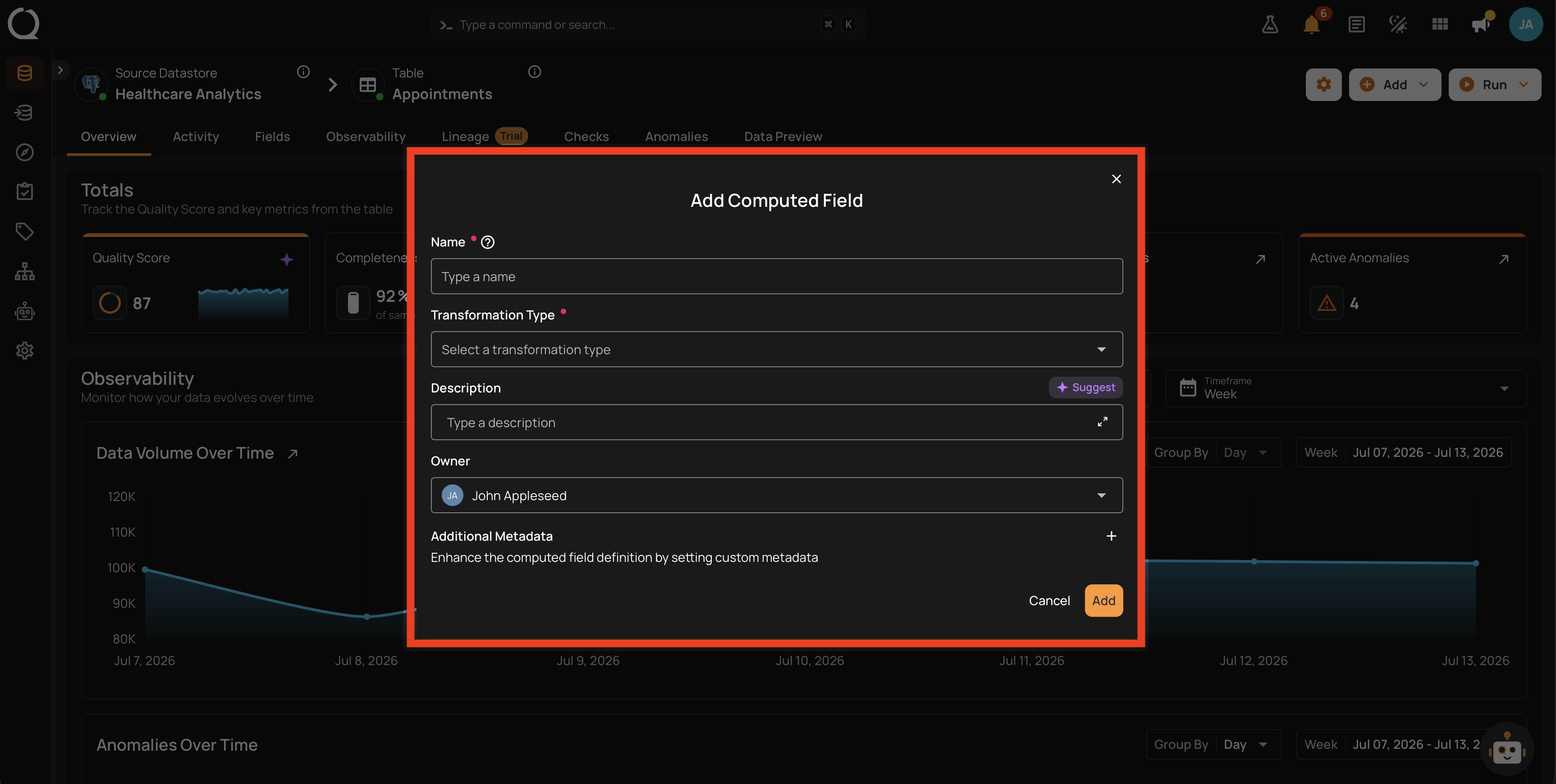The width and height of the screenshot is (1556, 784).
Task: Expand the description editor icon
Action: 1102,422
